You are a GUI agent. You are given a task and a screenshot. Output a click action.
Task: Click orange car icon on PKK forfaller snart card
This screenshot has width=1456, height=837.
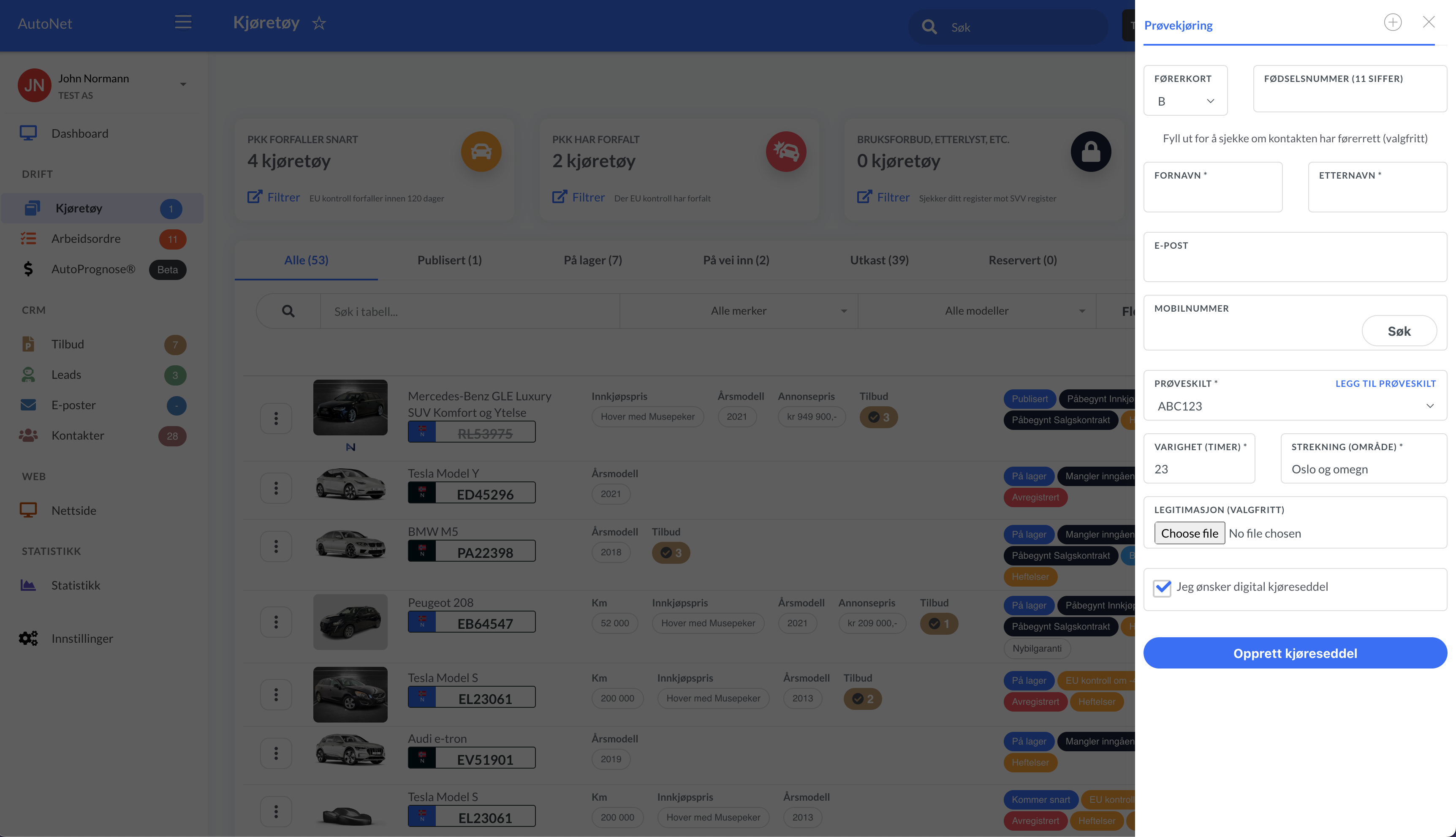(481, 152)
